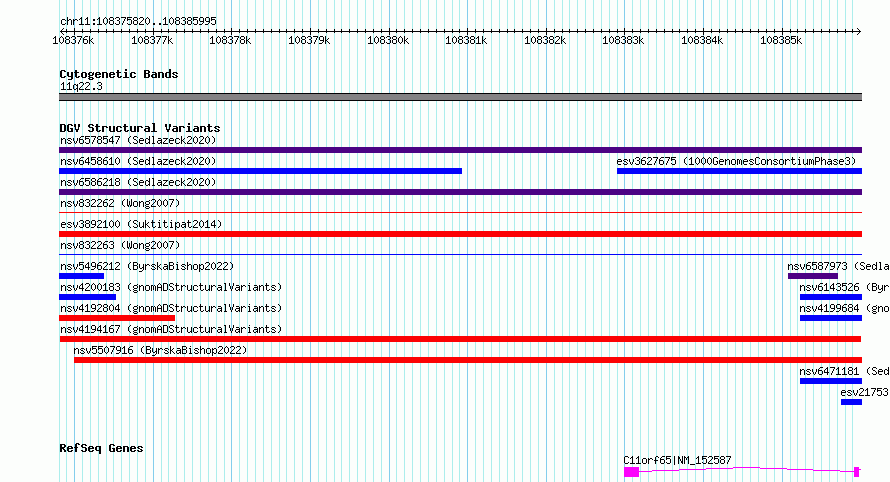Screen dimensions: 890x482
Task: Open nsv5507916 (ByrskaBishop2022) label
Action: [x=160, y=350]
